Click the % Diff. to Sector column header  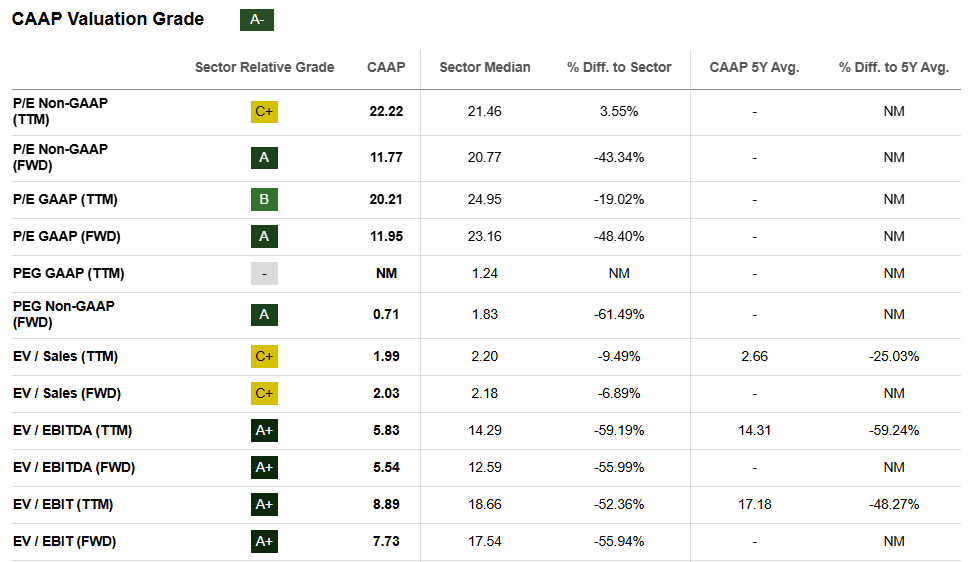click(619, 68)
